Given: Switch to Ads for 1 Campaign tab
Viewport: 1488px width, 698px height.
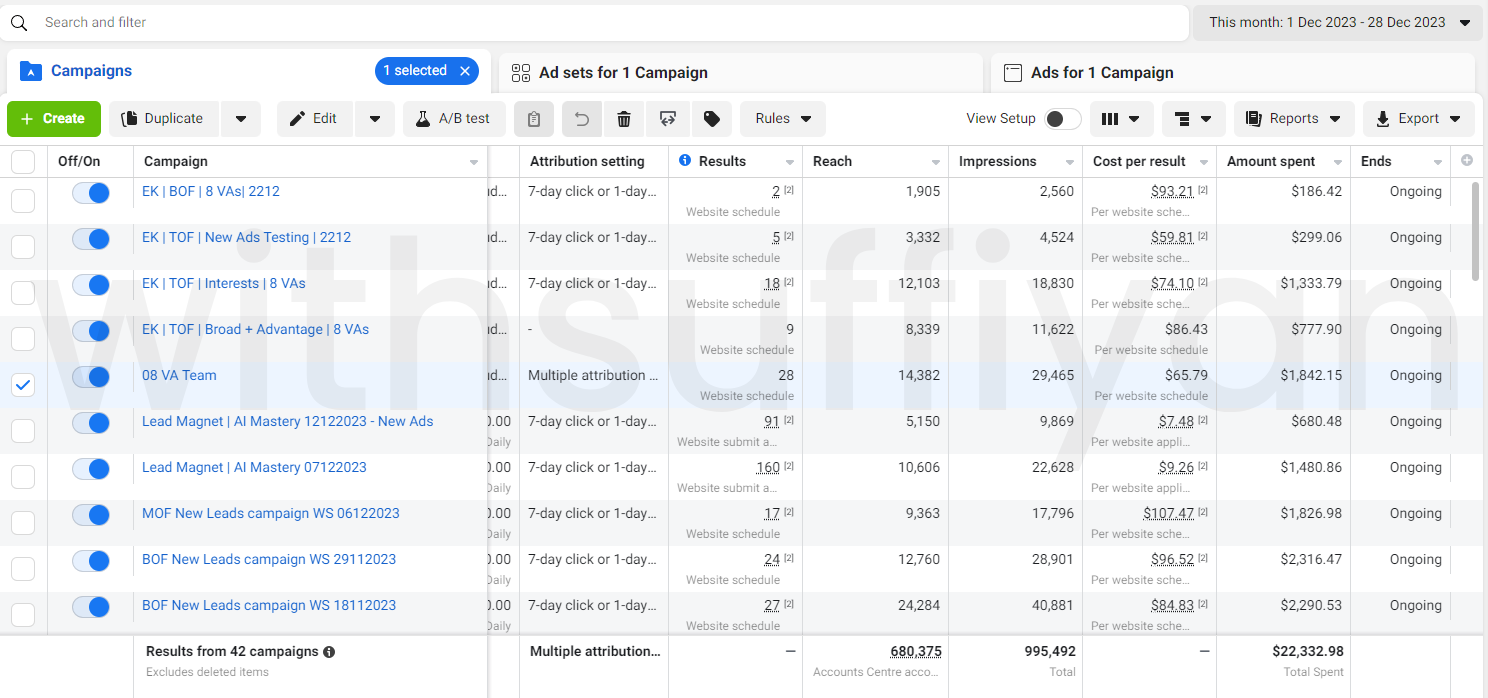Looking at the screenshot, I should [1233, 73].
